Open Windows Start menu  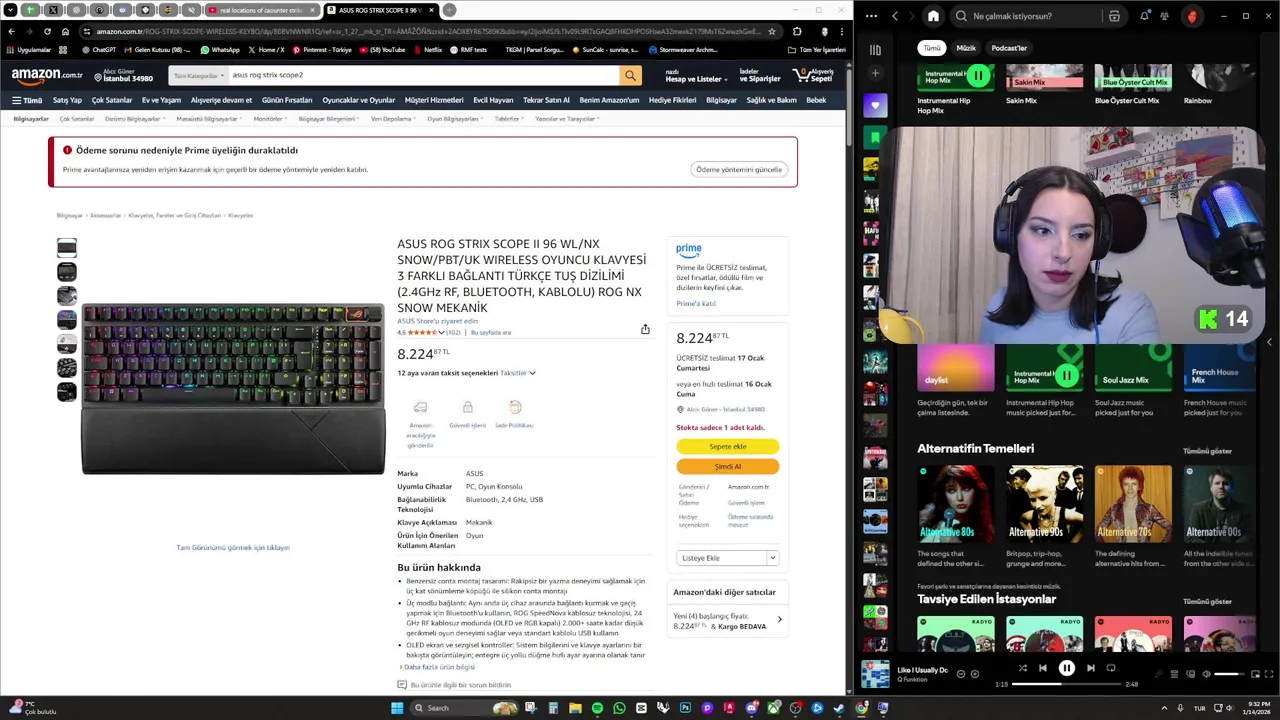pyautogui.click(x=397, y=708)
